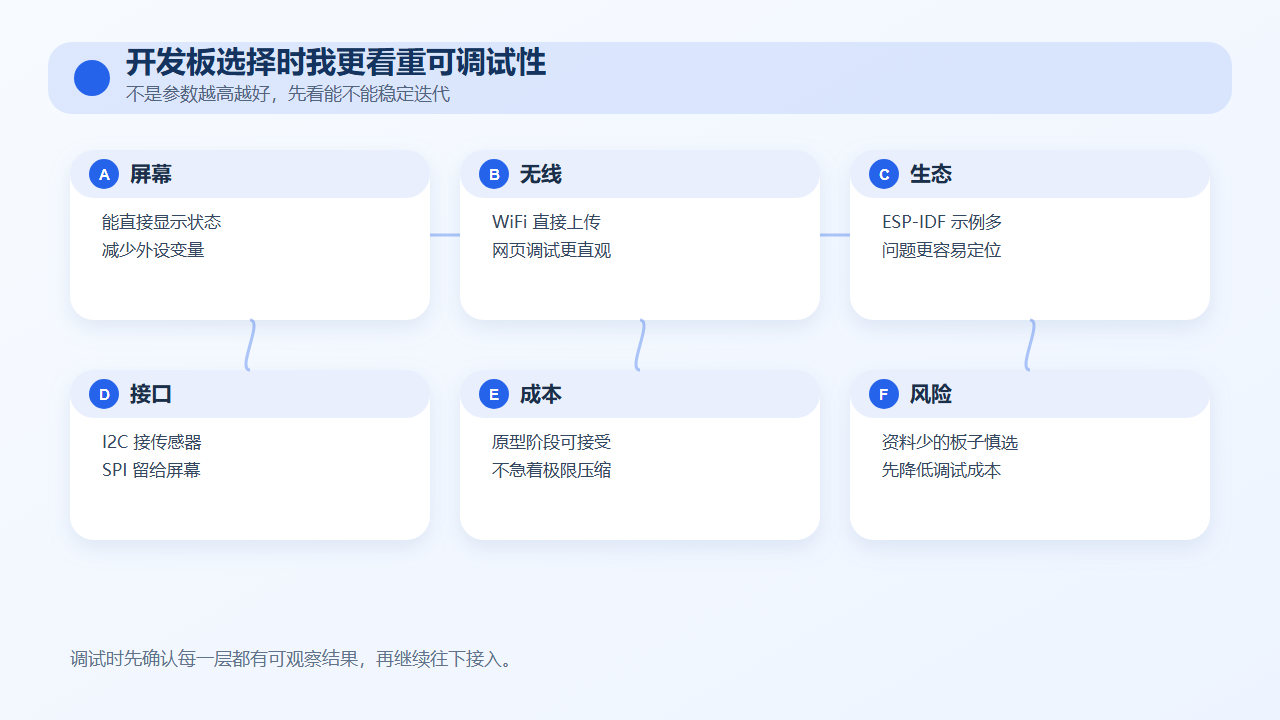Click the 风险 card heading
This screenshot has width=1280, height=720.
(931, 394)
